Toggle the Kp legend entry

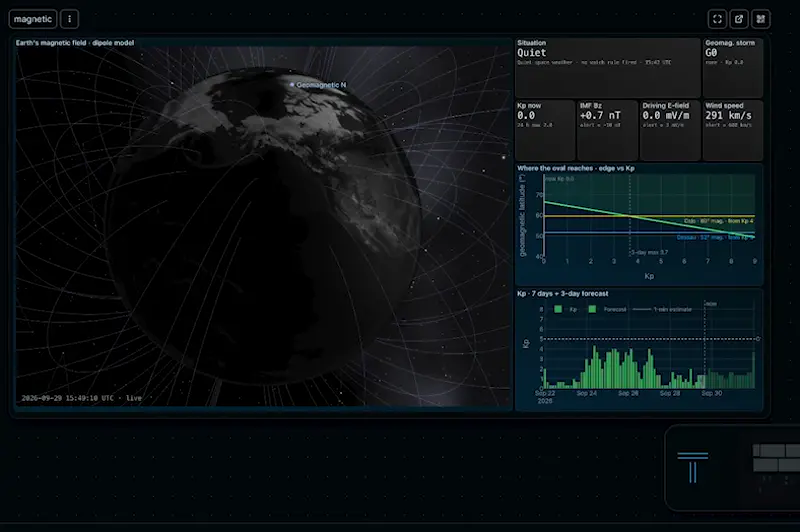point(565,309)
